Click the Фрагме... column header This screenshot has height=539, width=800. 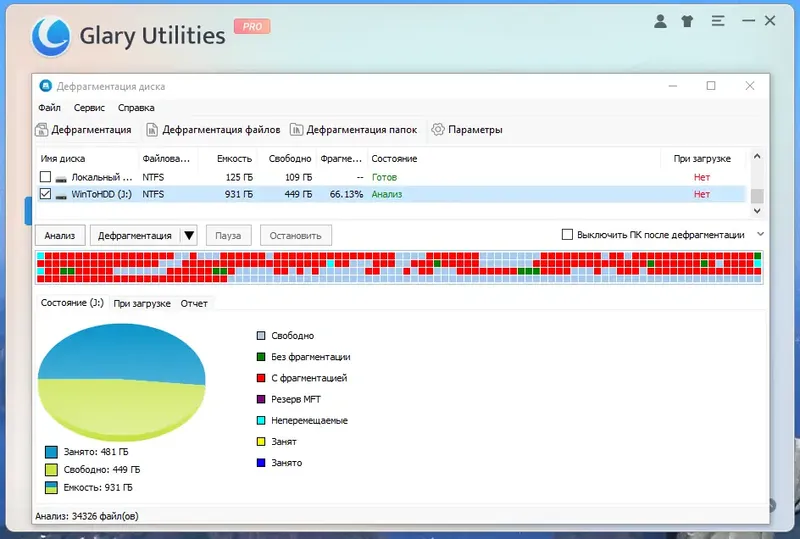[341, 159]
